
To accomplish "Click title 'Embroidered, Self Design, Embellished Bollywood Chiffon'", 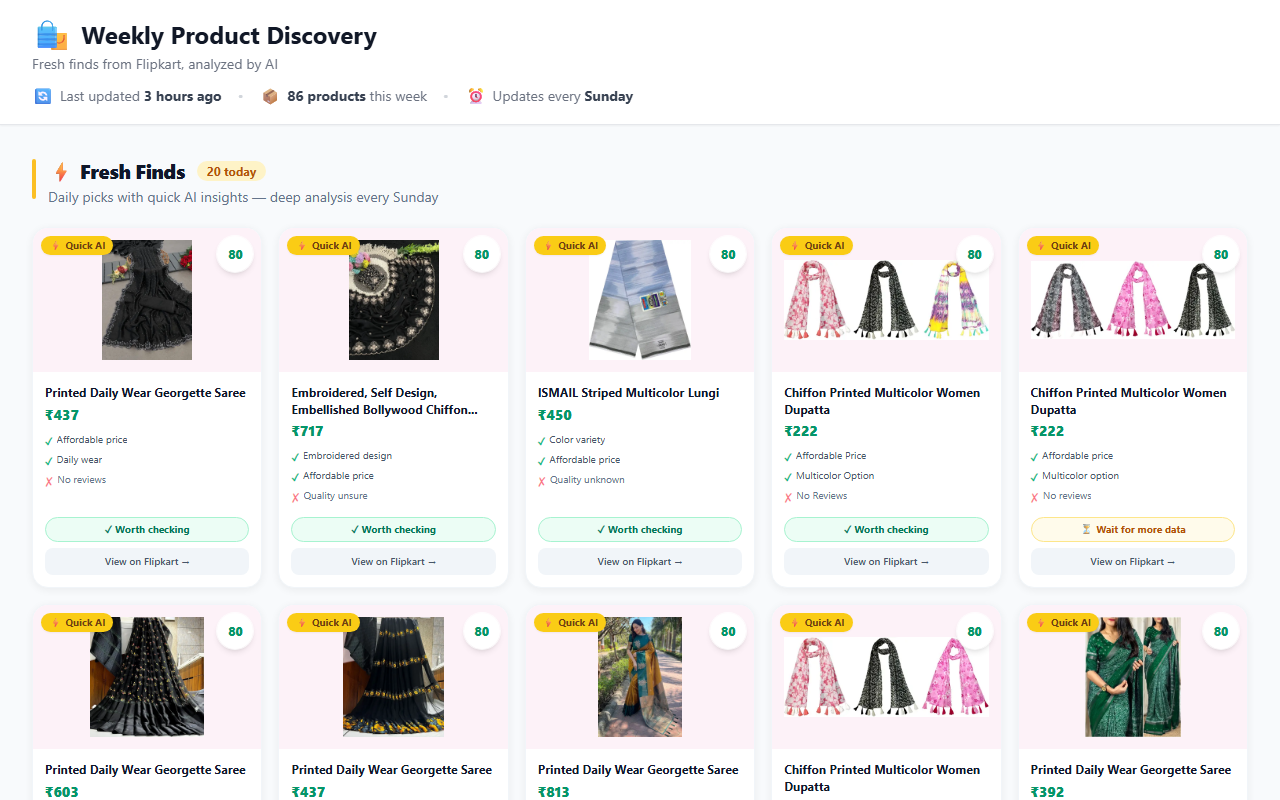I will click(385, 401).
